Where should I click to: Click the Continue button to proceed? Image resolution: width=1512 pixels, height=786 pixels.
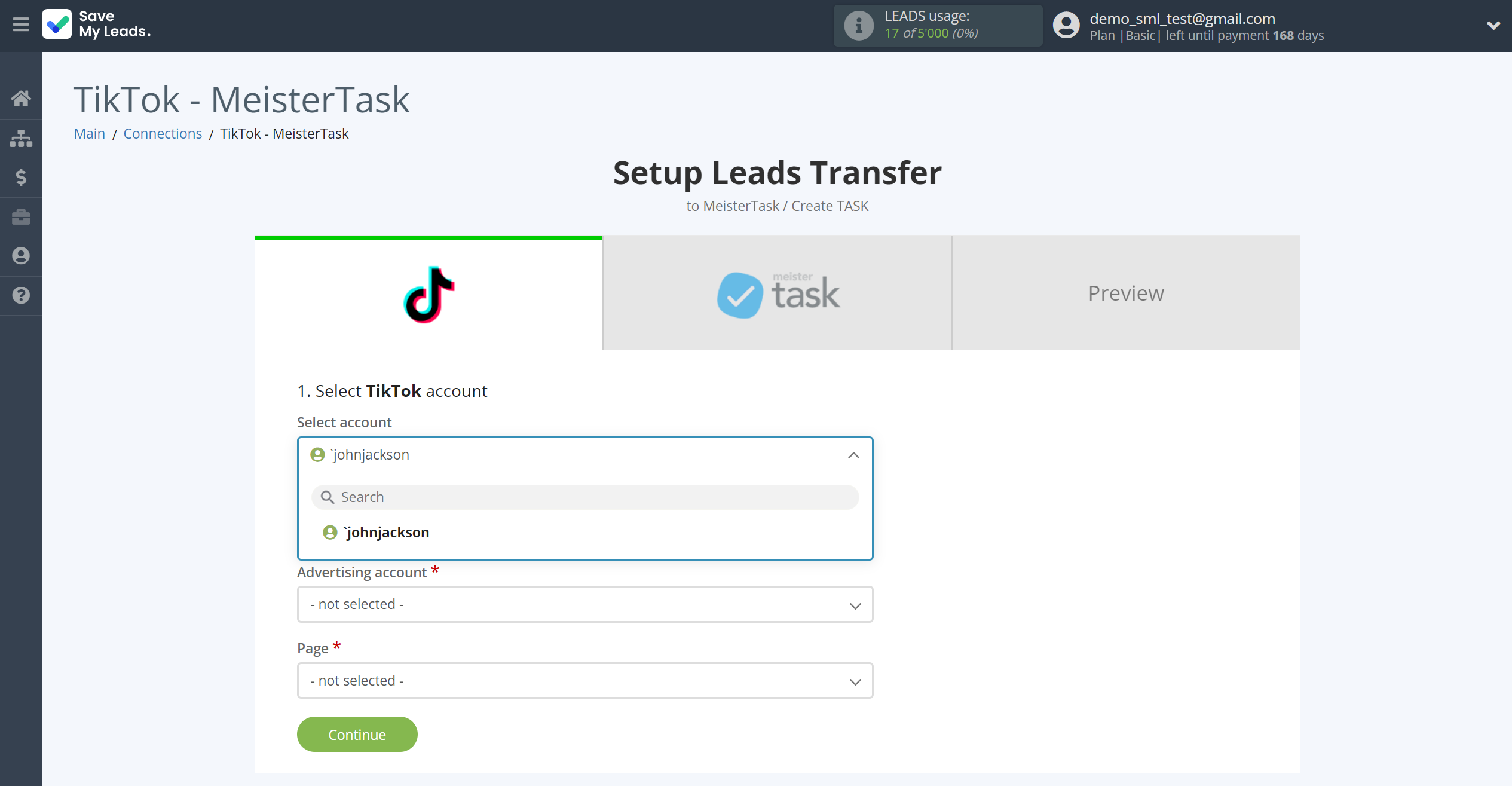pos(357,734)
